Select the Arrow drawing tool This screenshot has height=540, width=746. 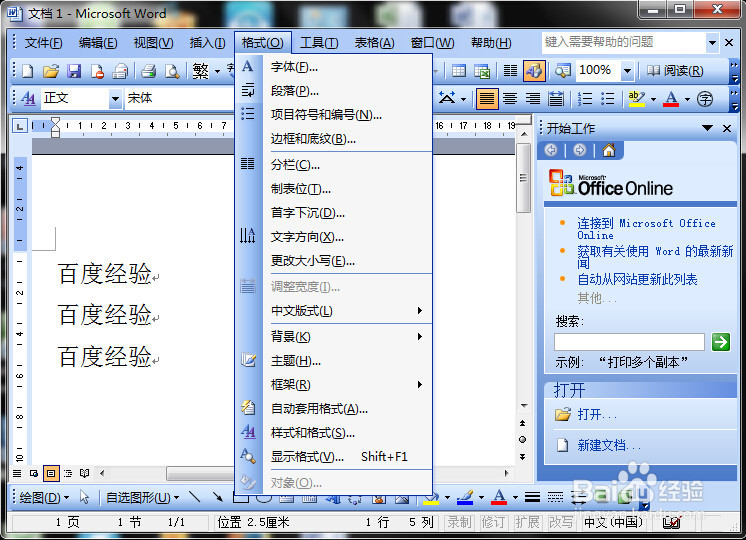(218, 497)
